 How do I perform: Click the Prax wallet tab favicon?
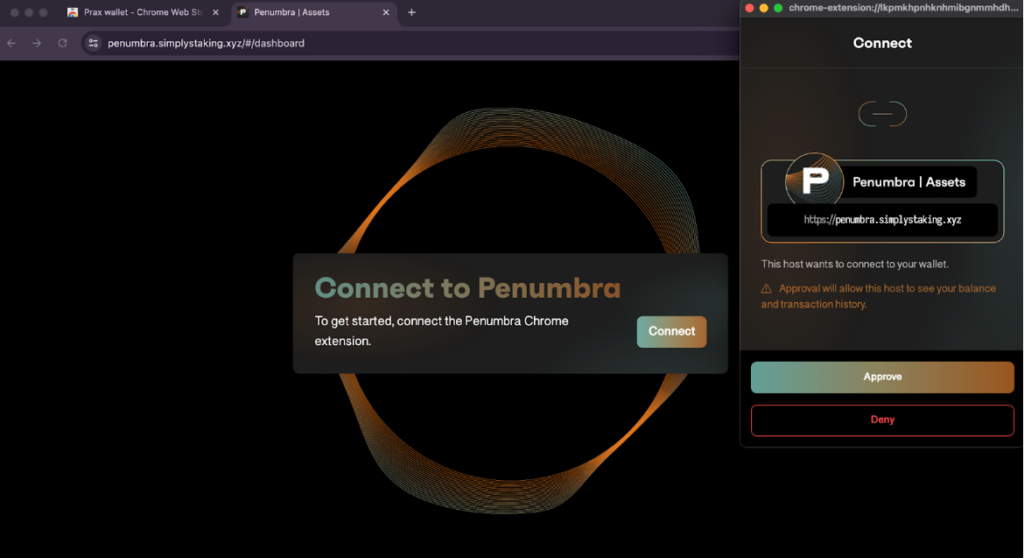pos(73,12)
